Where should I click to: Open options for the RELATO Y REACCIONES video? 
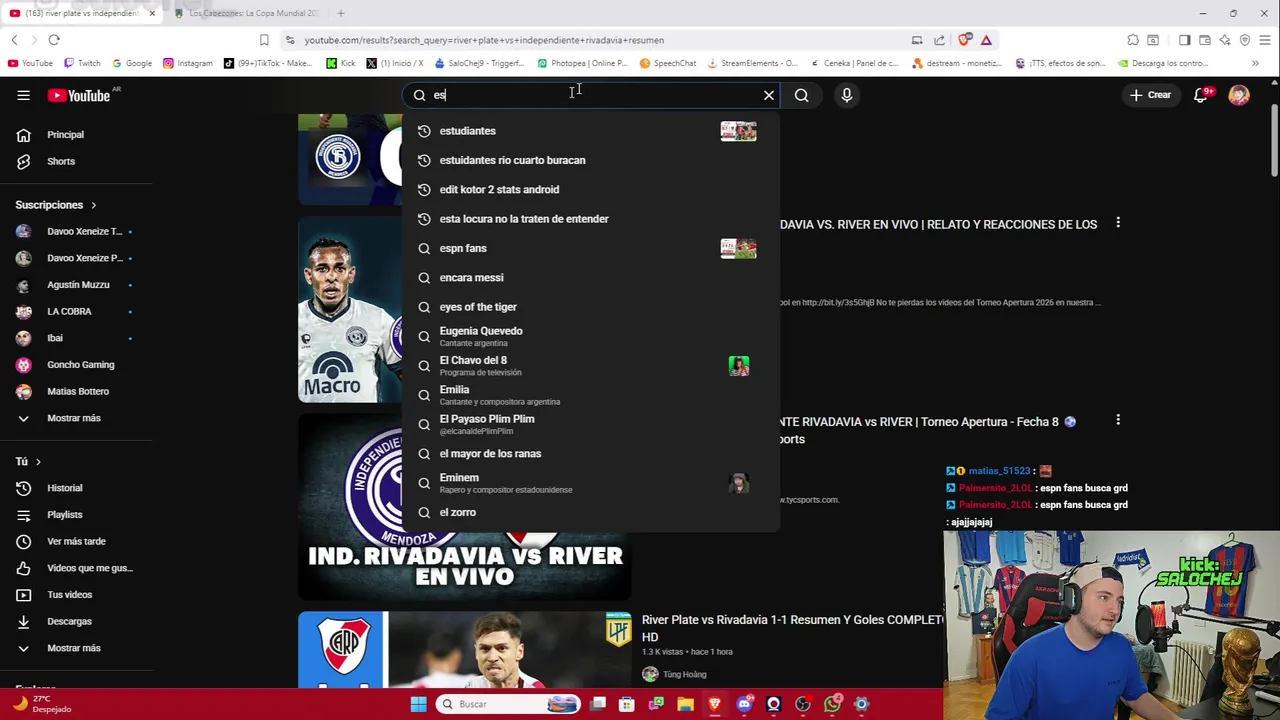coord(1118,222)
